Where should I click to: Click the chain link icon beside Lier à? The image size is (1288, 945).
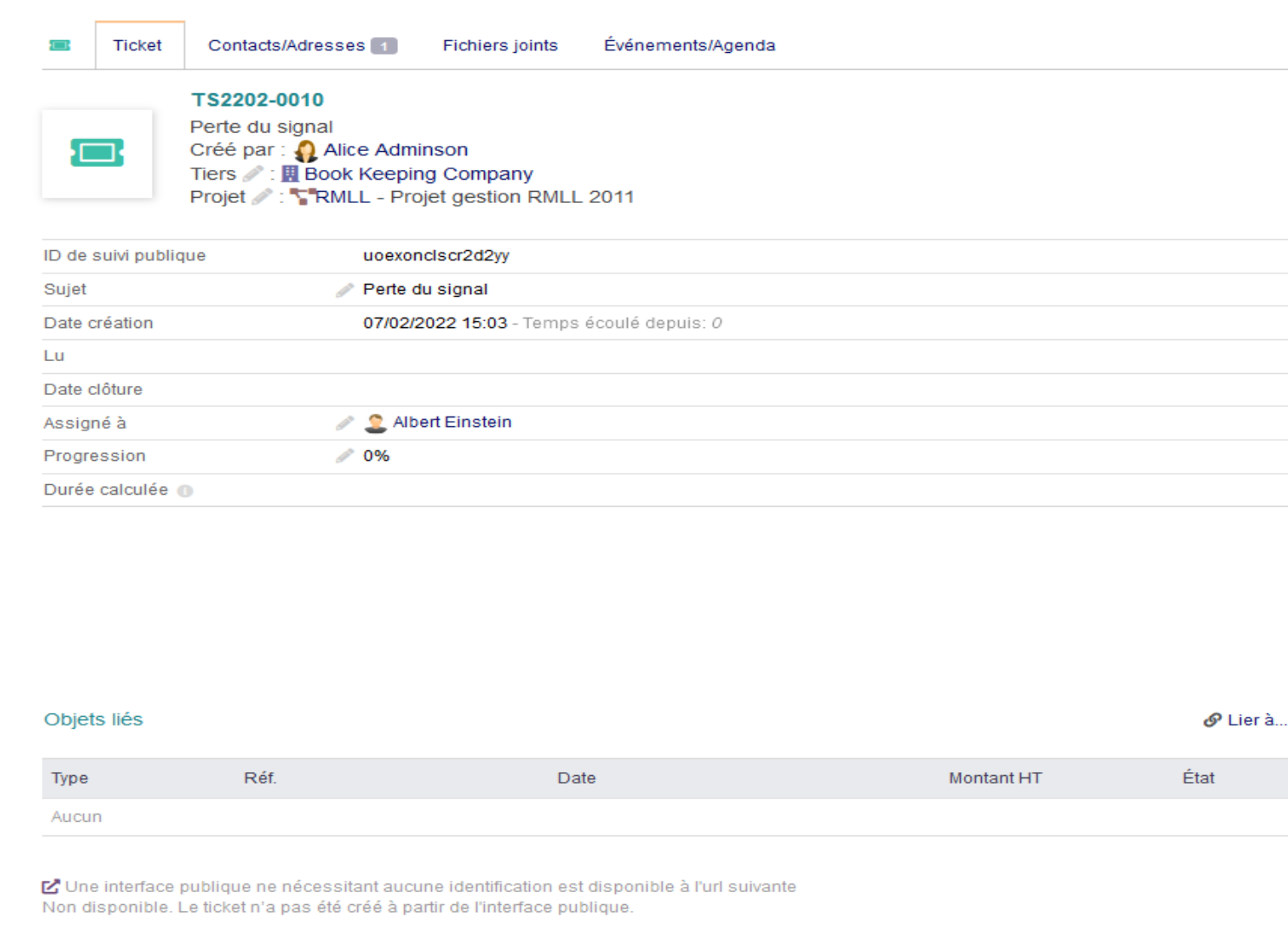(1213, 720)
